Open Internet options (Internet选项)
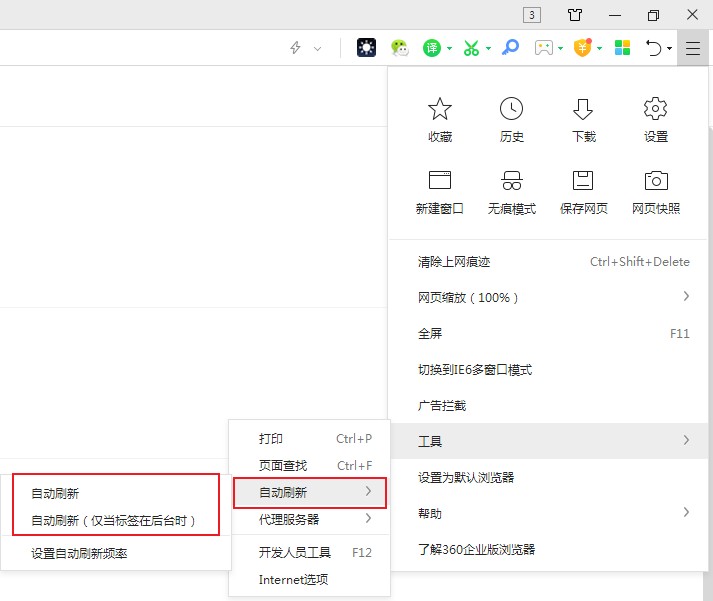 (309, 579)
